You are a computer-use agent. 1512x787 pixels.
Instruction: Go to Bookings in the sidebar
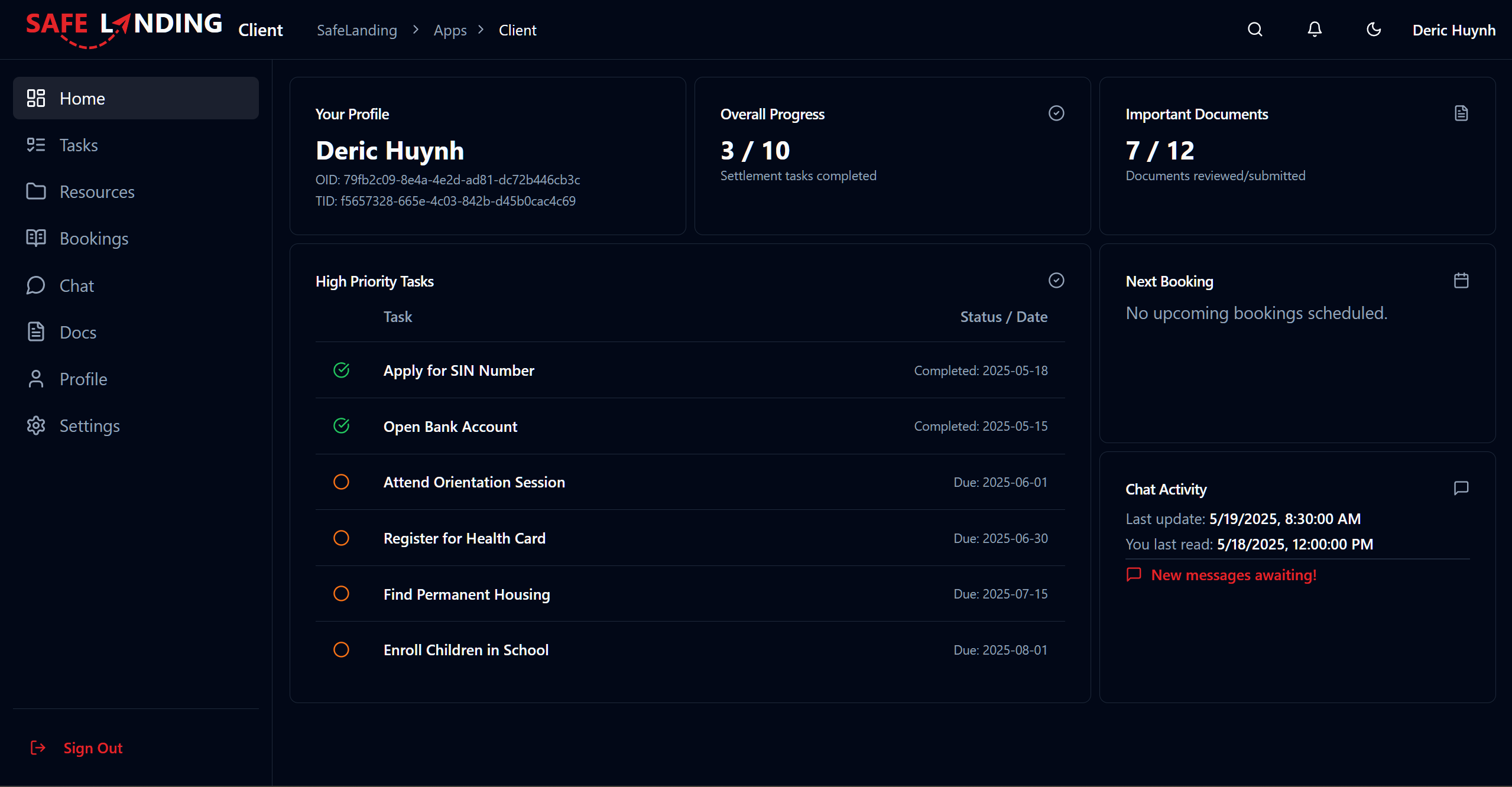[x=93, y=239]
